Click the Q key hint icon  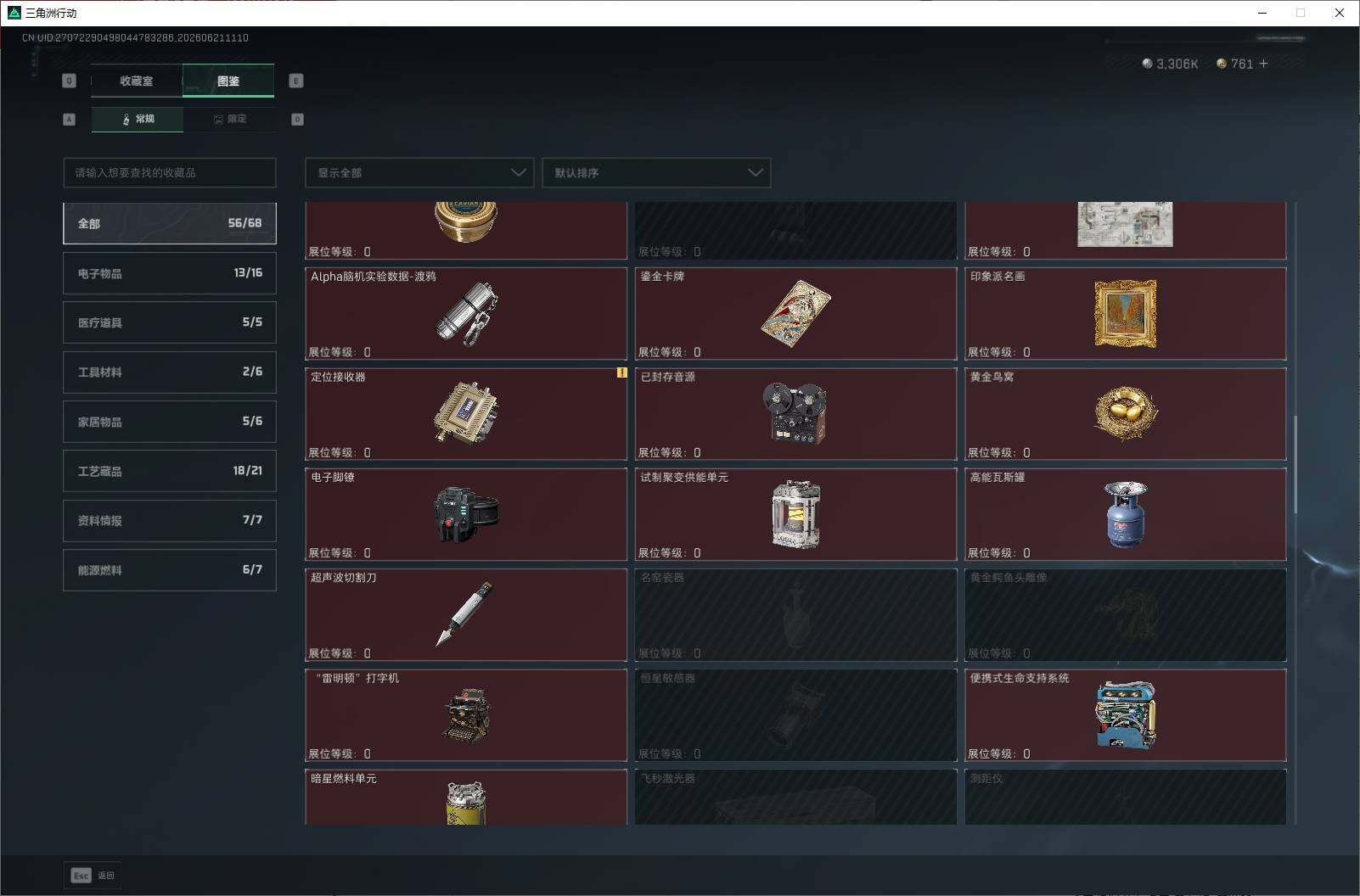point(70,81)
